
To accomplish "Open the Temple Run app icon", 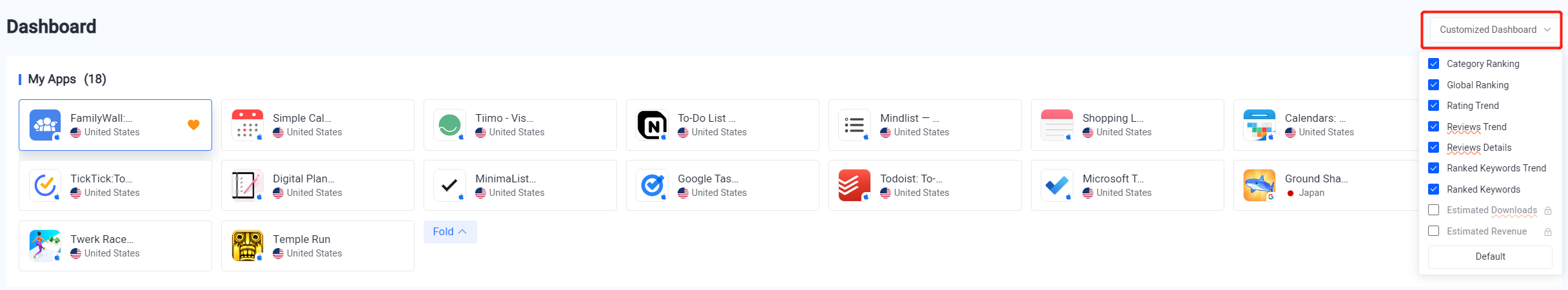I will 248,246.
